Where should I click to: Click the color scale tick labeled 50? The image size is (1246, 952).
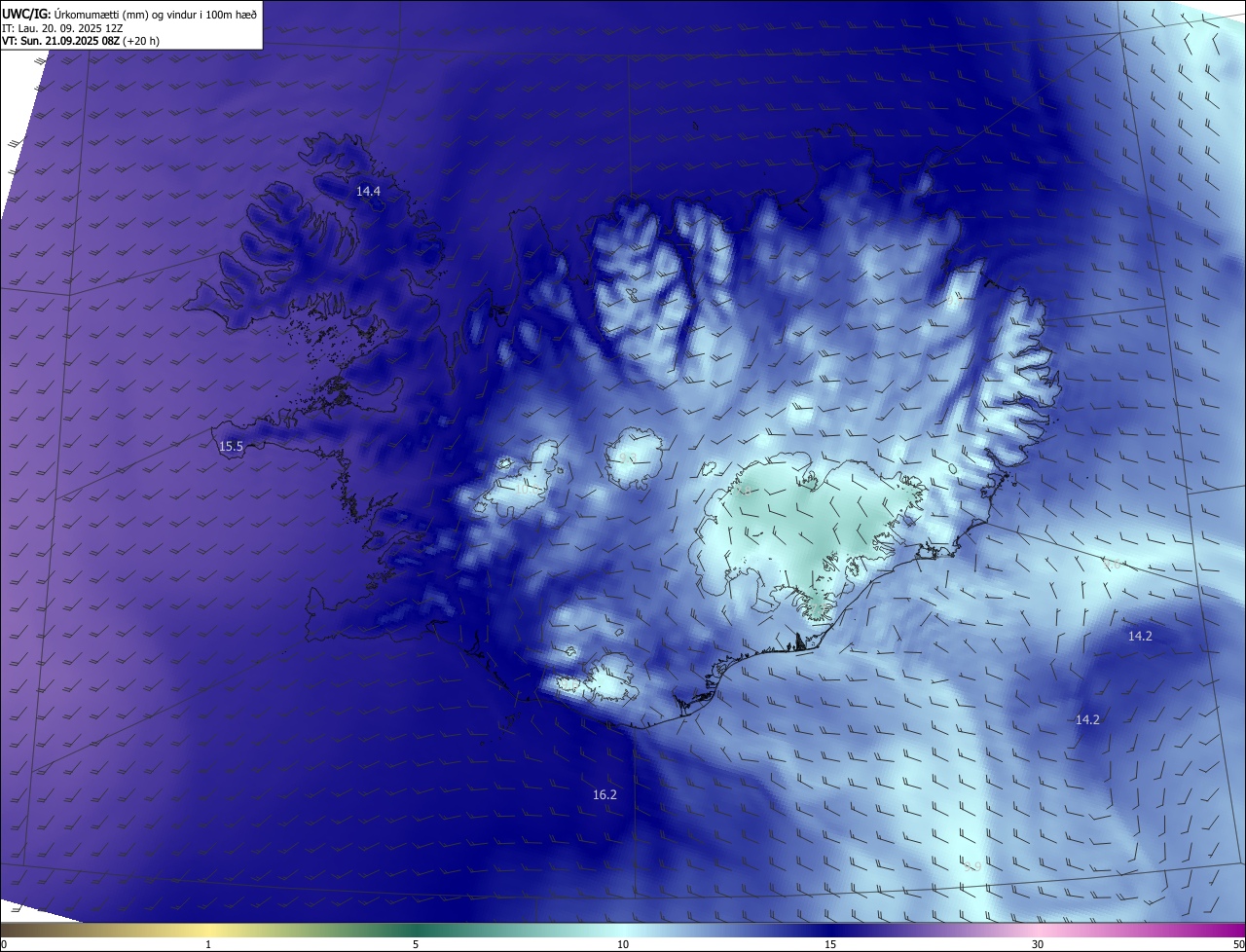pos(1238,944)
